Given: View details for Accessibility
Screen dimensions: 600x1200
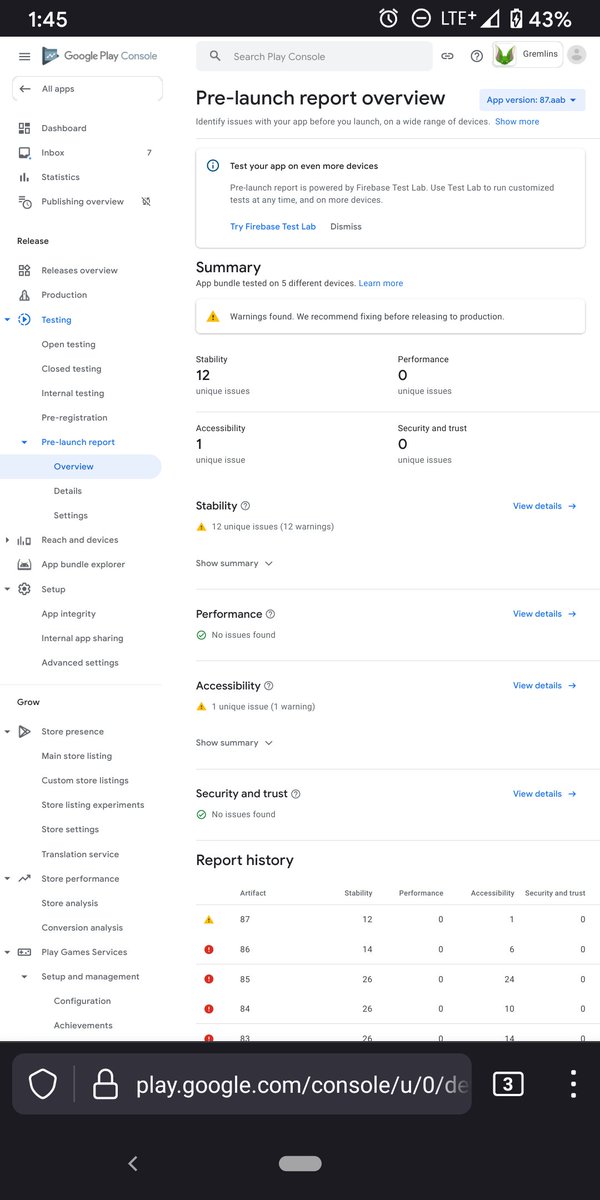Looking at the screenshot, I should tap(545, 686).
